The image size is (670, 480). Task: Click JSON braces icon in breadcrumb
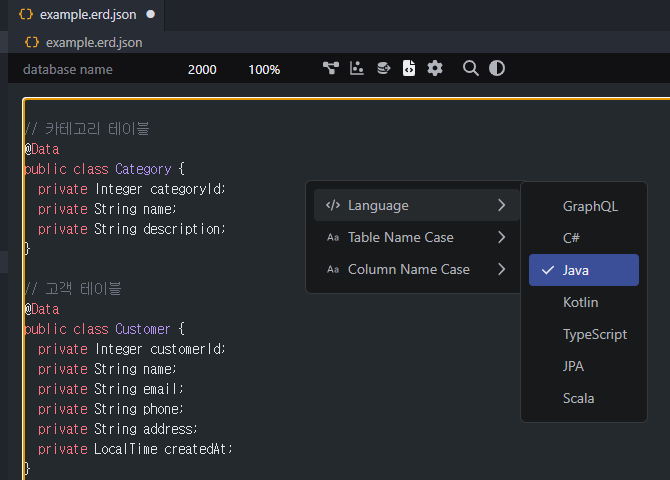(x=32, y=42)
